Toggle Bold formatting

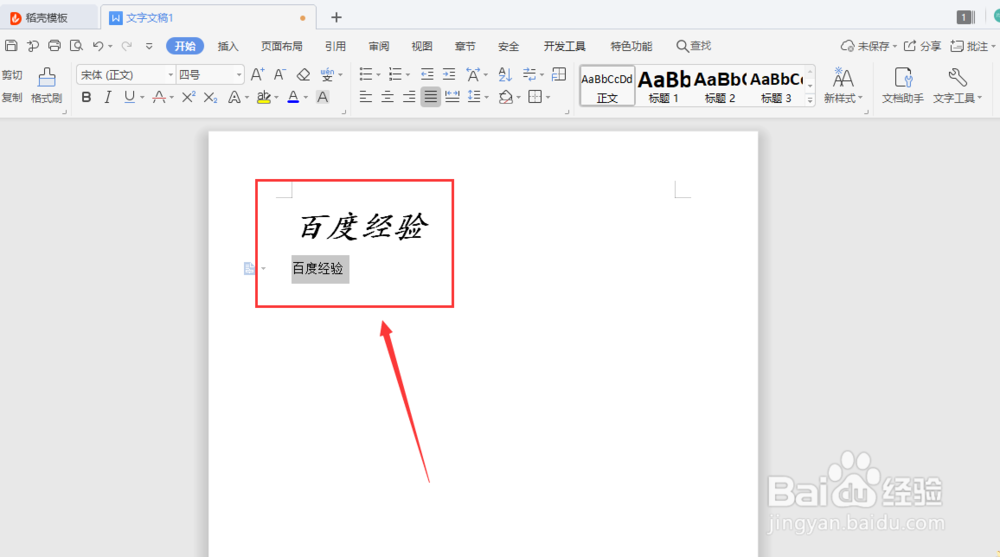pyautogui.click(x=86, y=97)
